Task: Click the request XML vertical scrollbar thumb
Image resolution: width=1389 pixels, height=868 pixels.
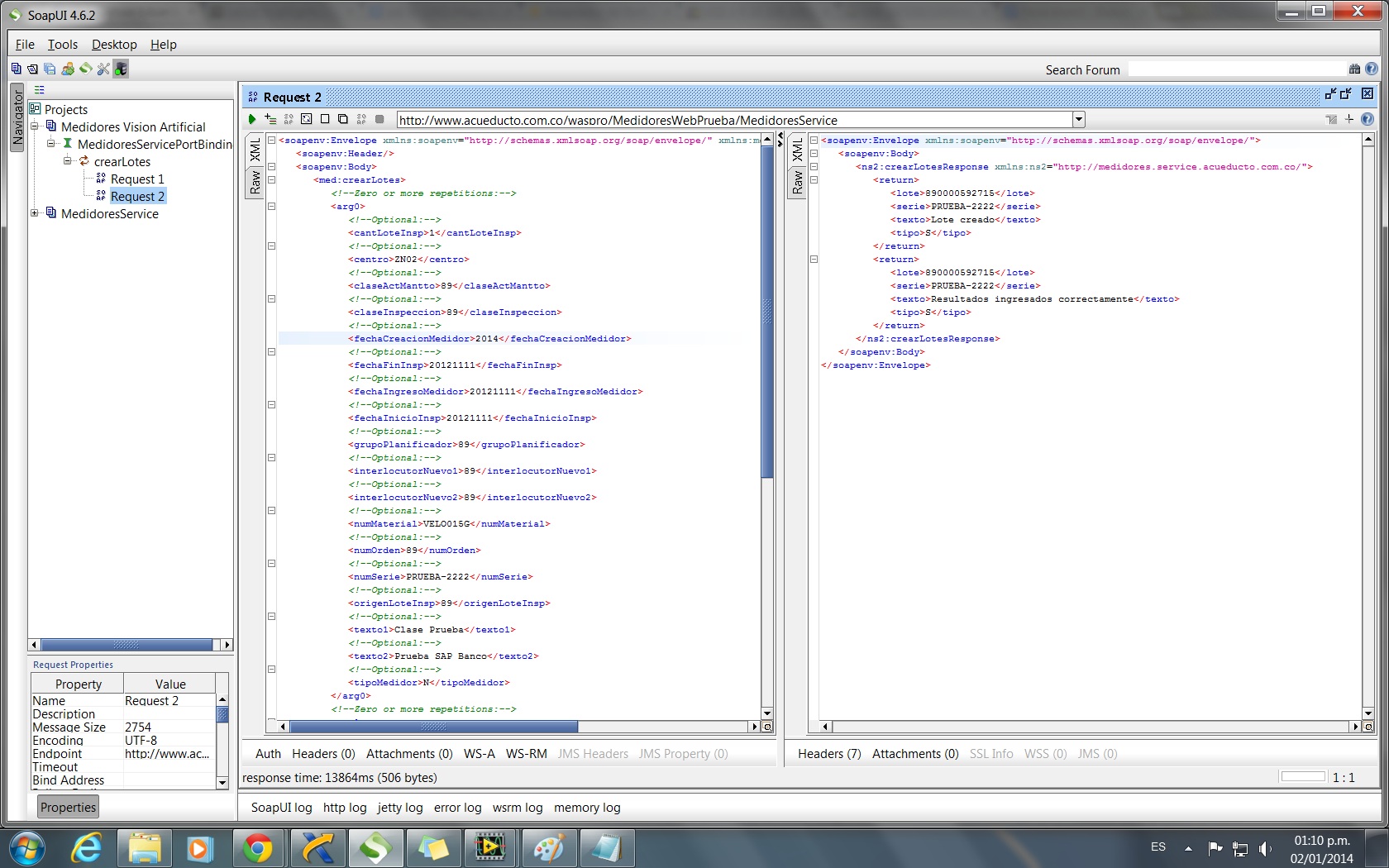Action: (x=767, y=312)
